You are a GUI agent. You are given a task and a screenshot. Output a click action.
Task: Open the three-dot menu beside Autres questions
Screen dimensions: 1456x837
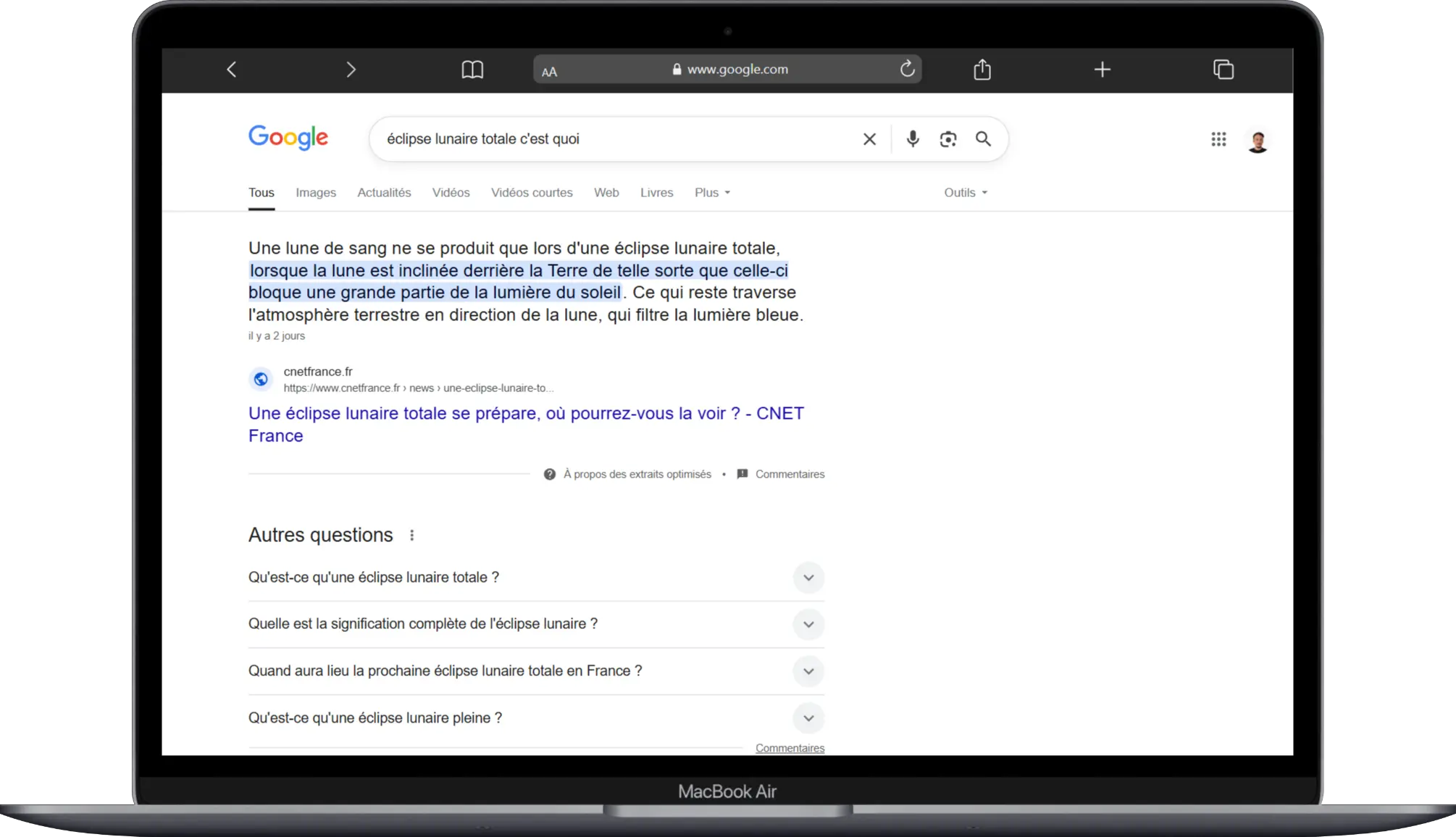(x=412, y=536)
